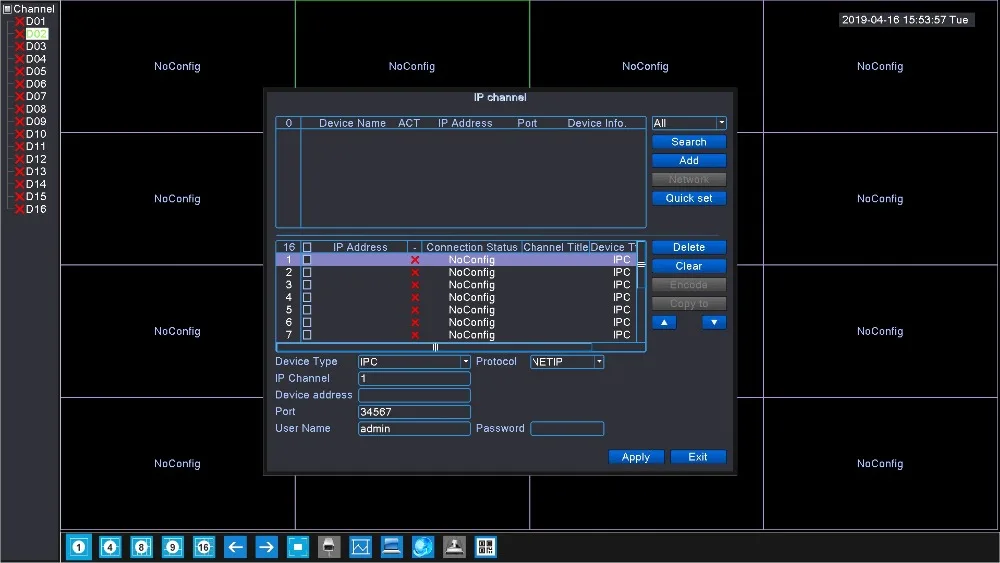1000x563 pixels.
Task: Collapse the Channel tree root
Action: (8, 9)
